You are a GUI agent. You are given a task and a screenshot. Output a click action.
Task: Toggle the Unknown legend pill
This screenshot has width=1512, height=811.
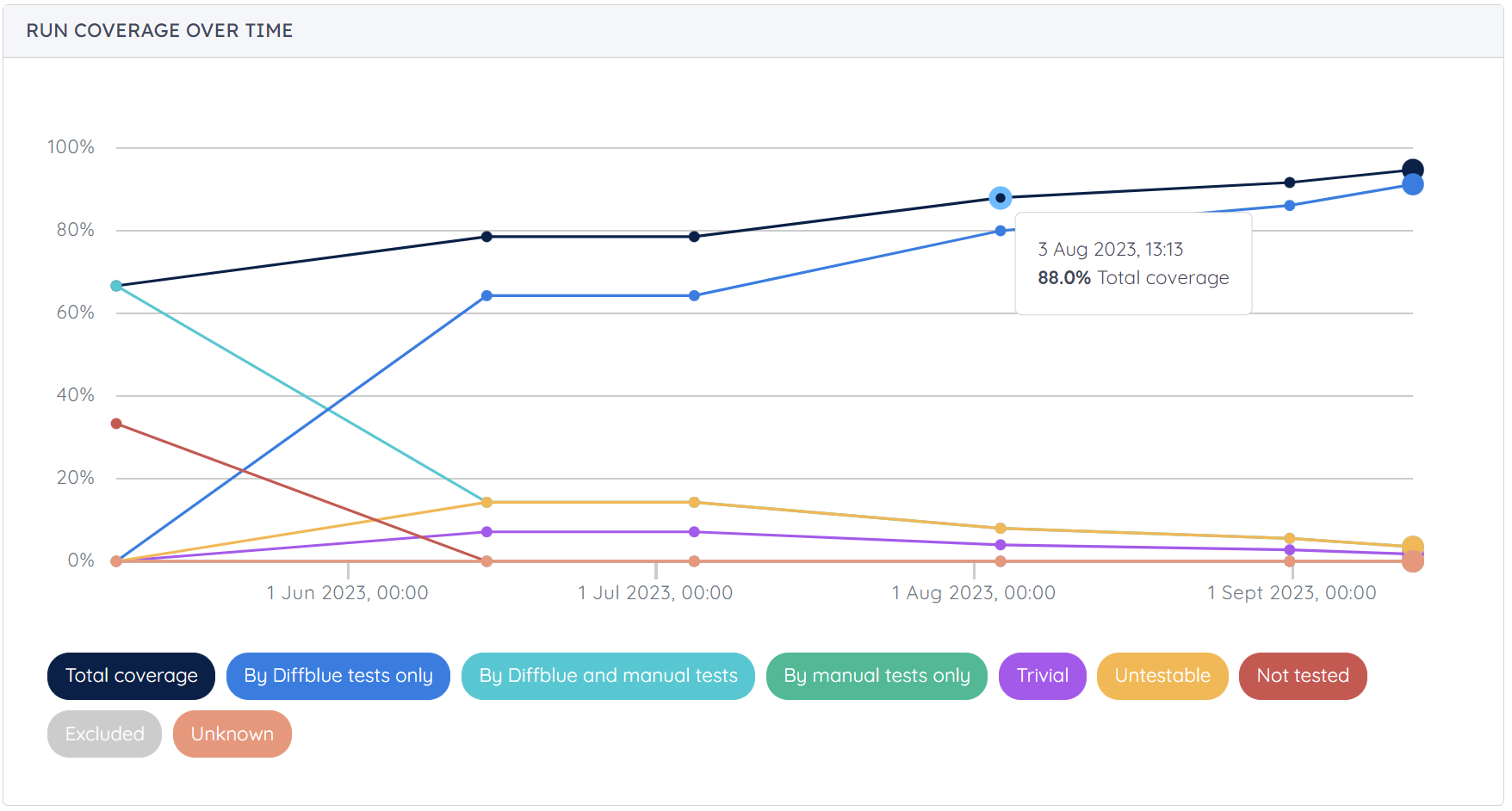[232, 734]
